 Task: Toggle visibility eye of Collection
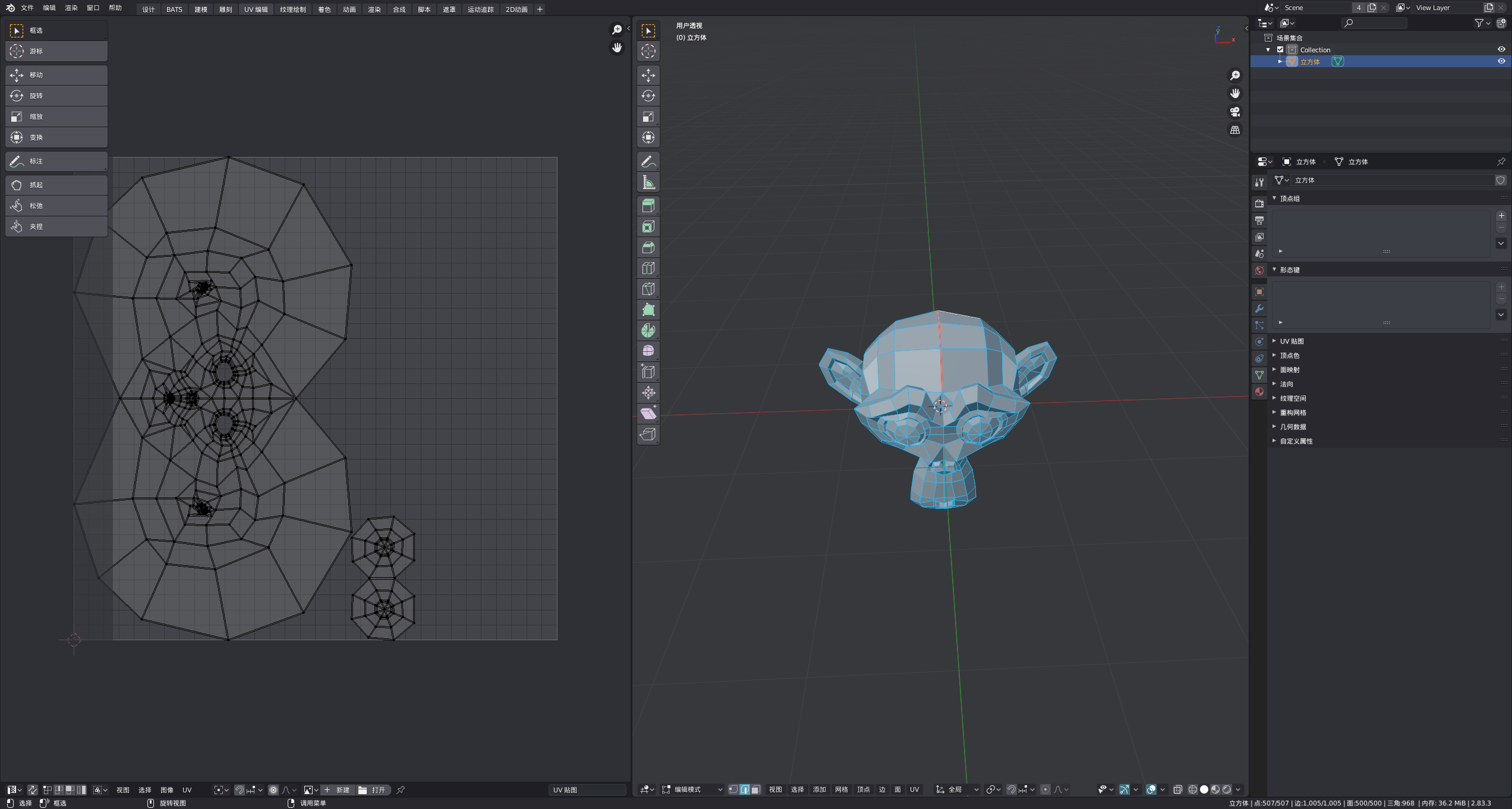1501,49
